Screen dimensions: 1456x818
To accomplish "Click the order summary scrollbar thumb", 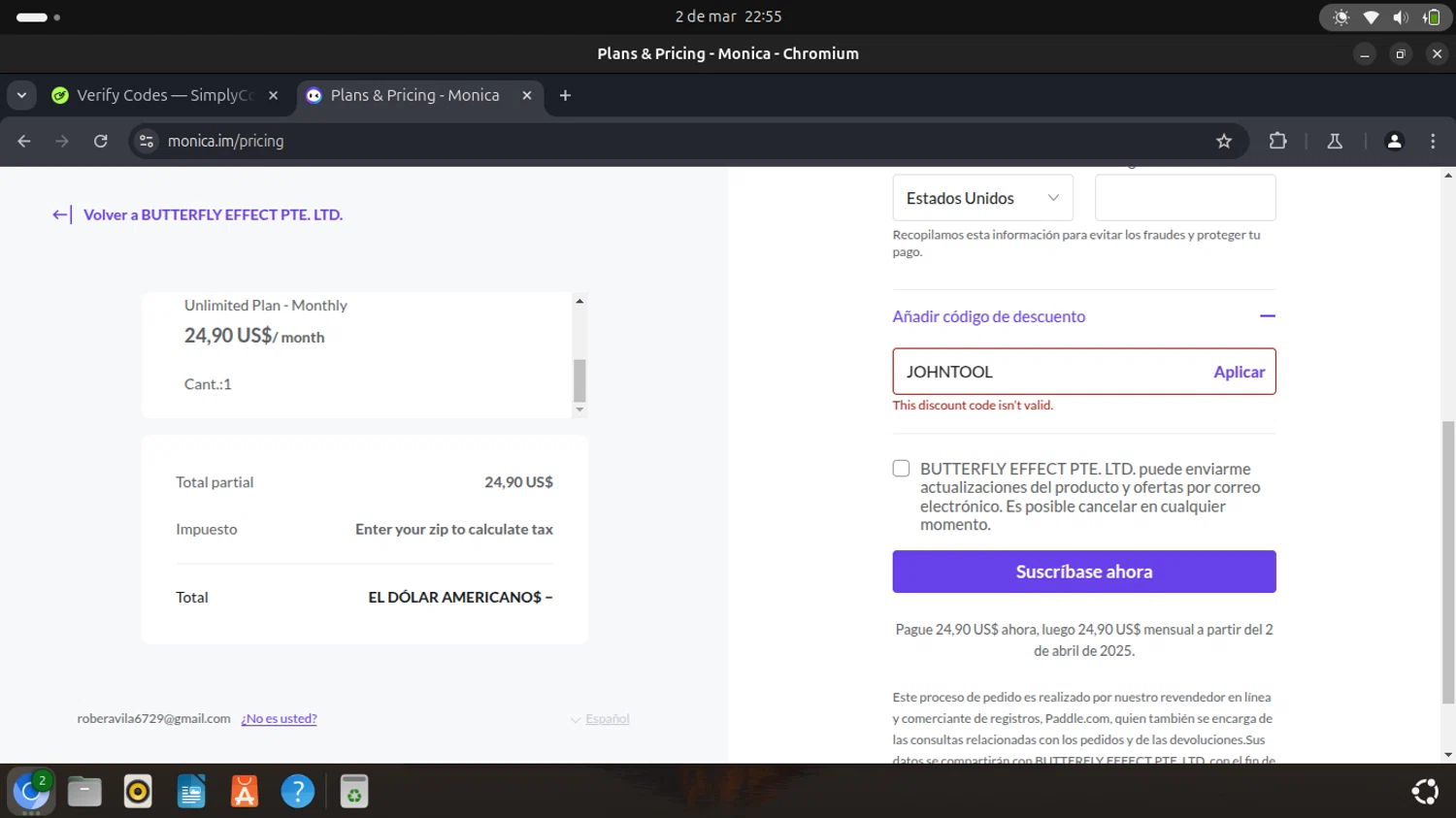I will (x=579, y=380).
